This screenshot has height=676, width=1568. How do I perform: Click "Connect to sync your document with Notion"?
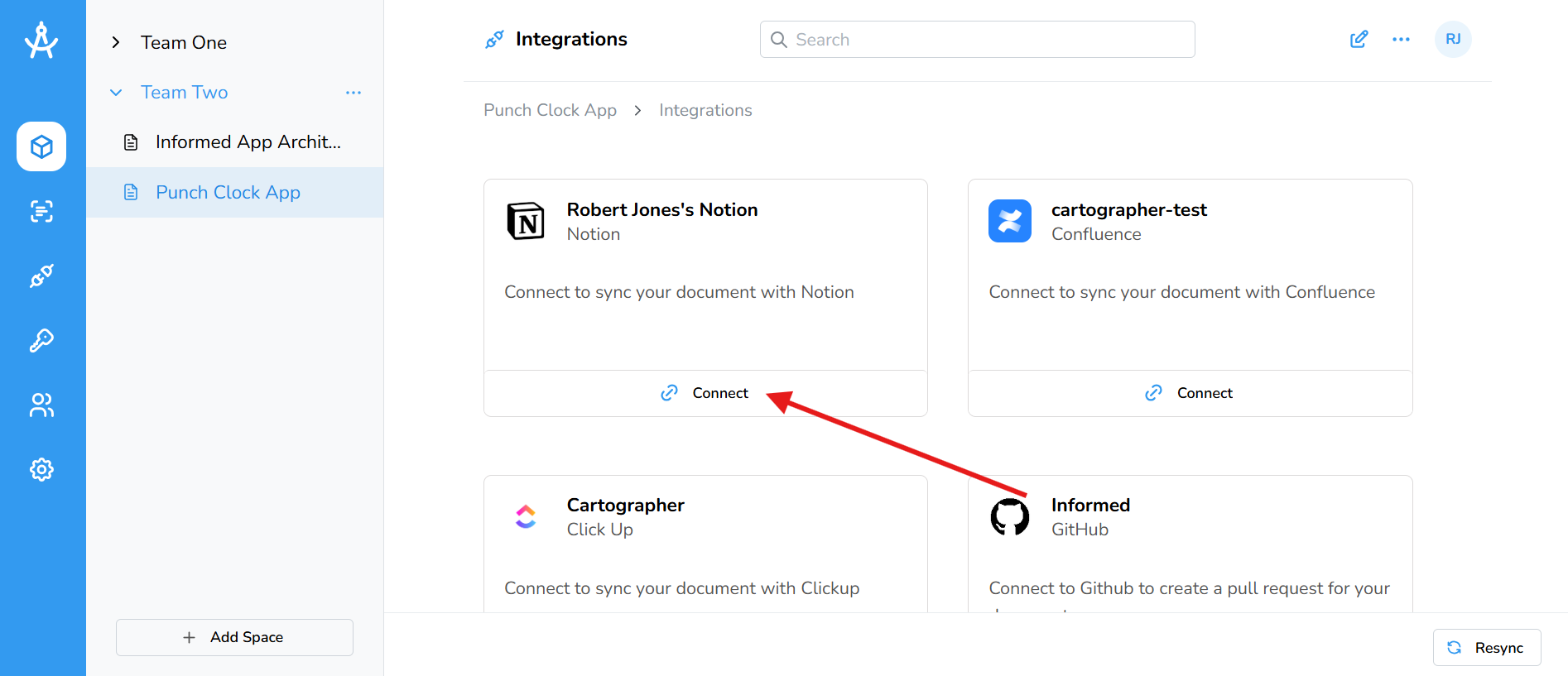[679, 292]
